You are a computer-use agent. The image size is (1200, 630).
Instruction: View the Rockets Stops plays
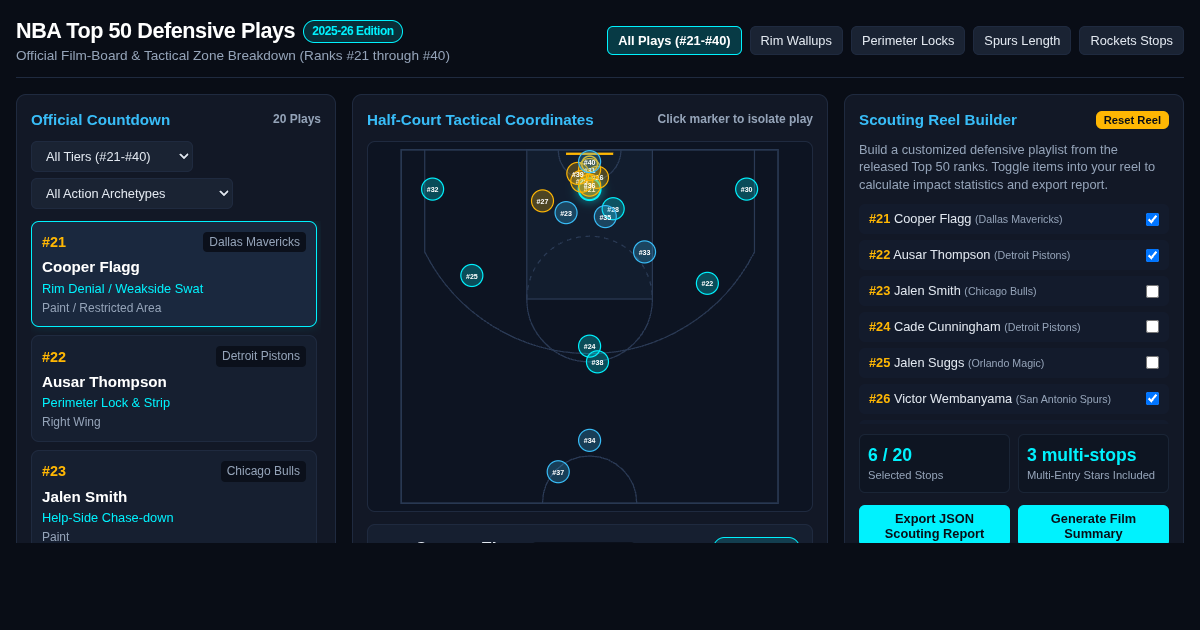tap(1131, 40)
